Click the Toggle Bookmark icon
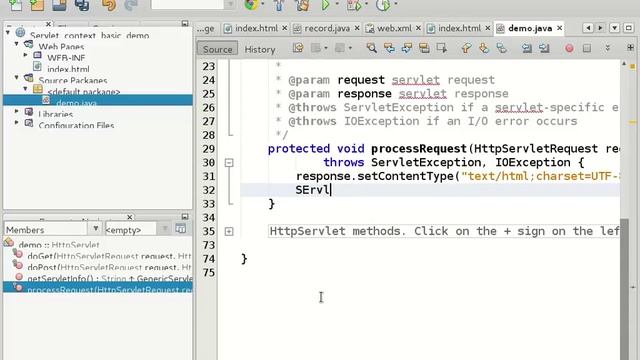Viewport: 640px width, 360px height. coord(502,48)
